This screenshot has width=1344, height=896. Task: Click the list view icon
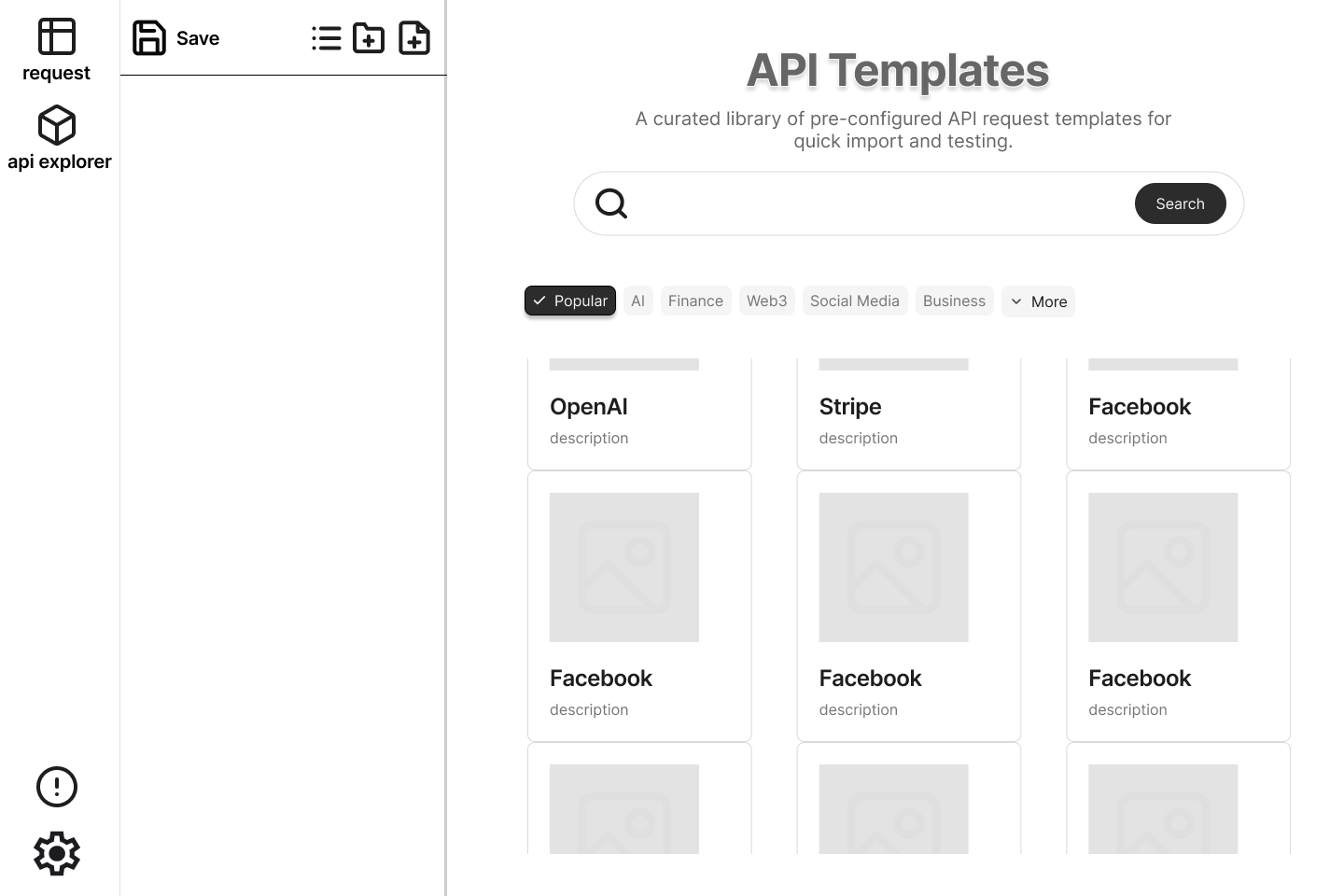click(x=326, y=38)
